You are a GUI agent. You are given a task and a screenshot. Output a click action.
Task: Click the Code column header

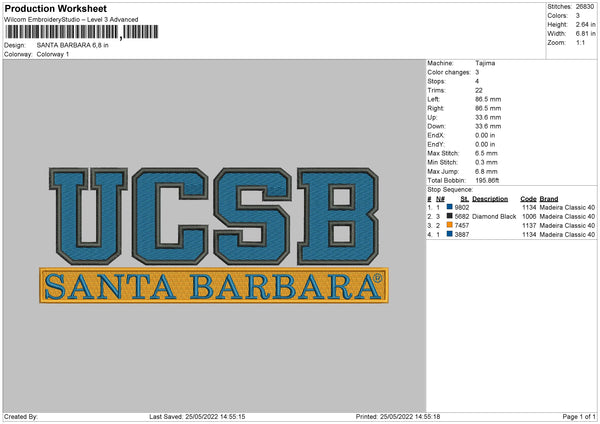528,199
